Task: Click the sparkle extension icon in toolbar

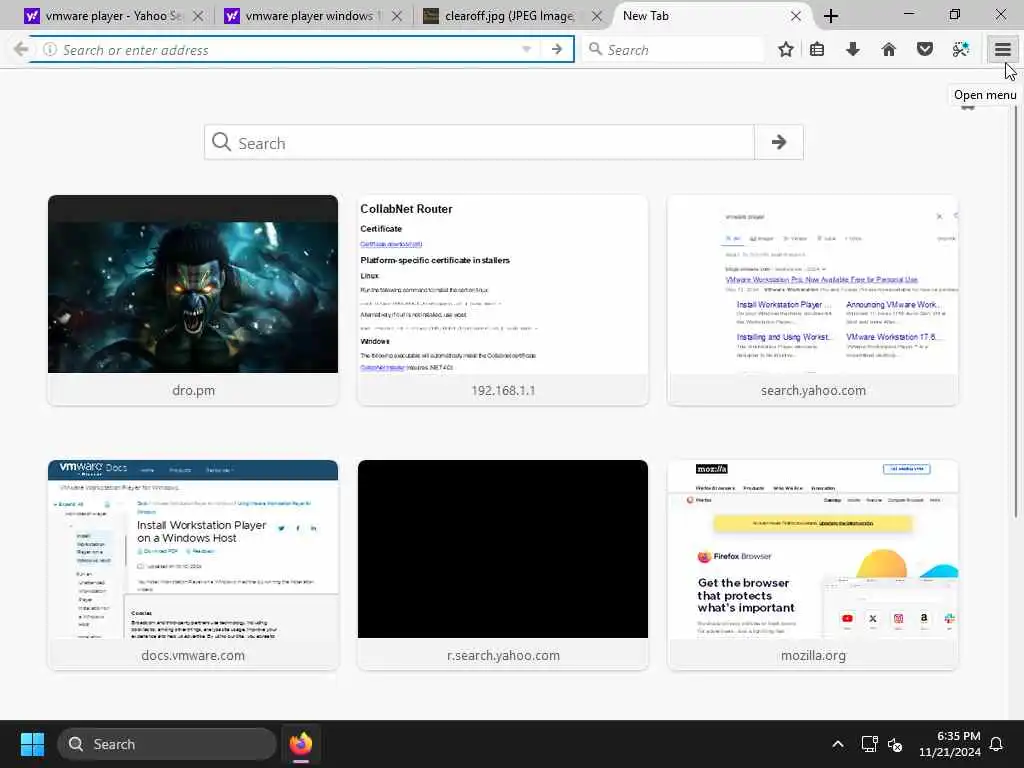Action: click(960, 49)
